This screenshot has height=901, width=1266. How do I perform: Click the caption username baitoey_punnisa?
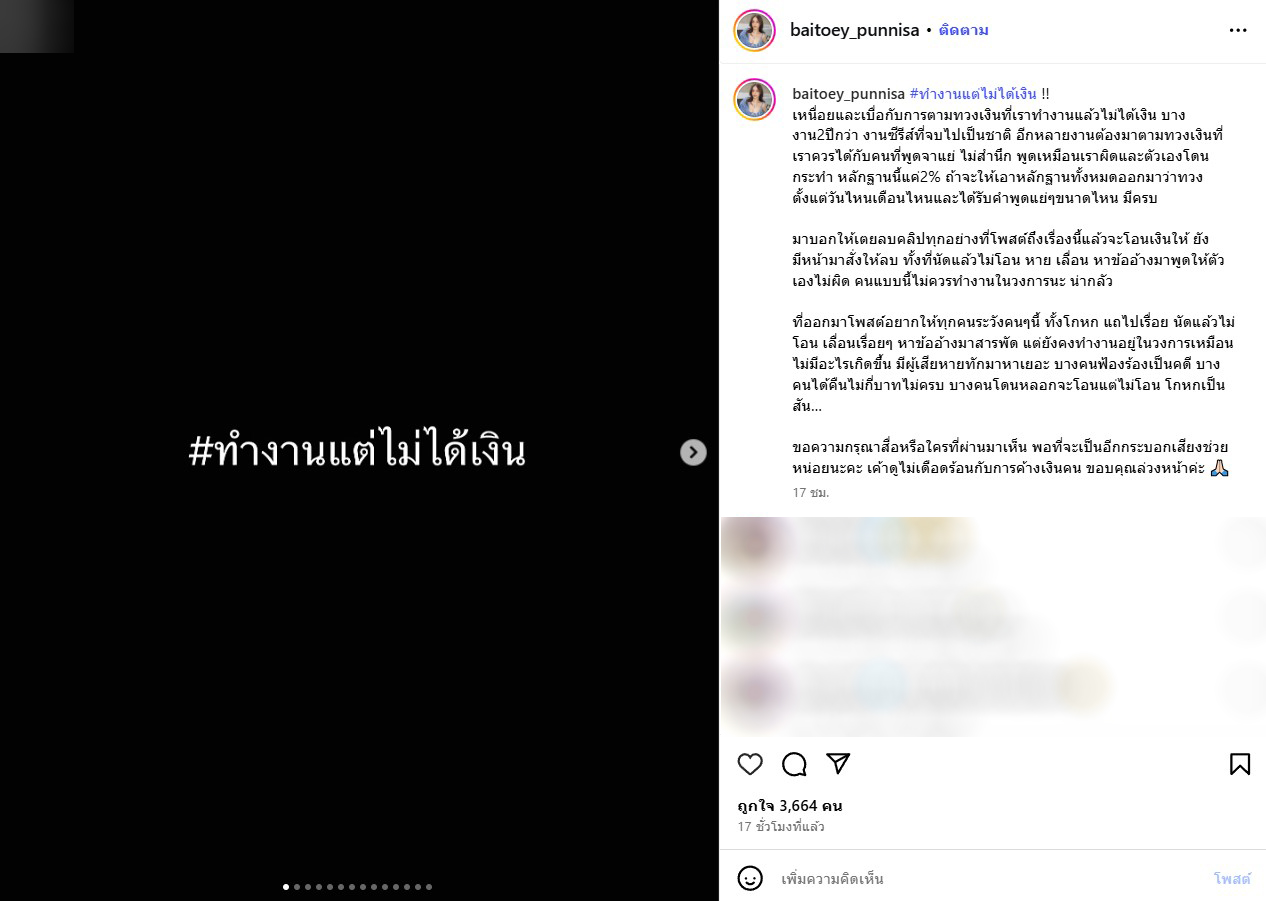pyautogui.click(x=849, y=94)
